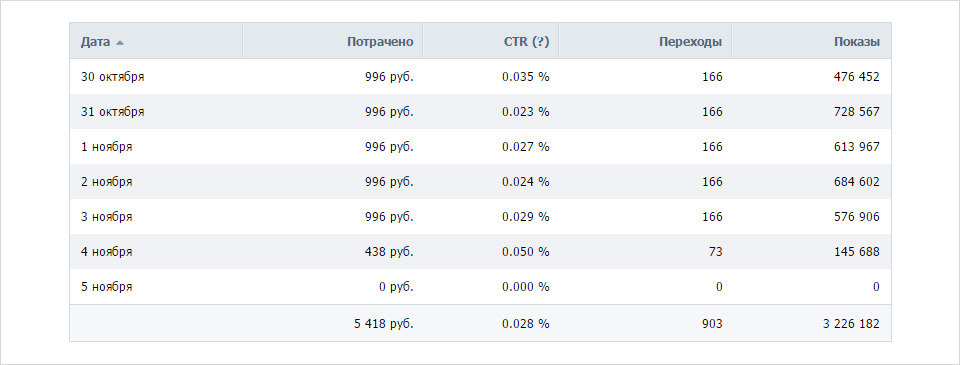Select the 30 октября date row
Image resolution: width=960 pixels, height=365 pixels.
(x=481, y=77)
